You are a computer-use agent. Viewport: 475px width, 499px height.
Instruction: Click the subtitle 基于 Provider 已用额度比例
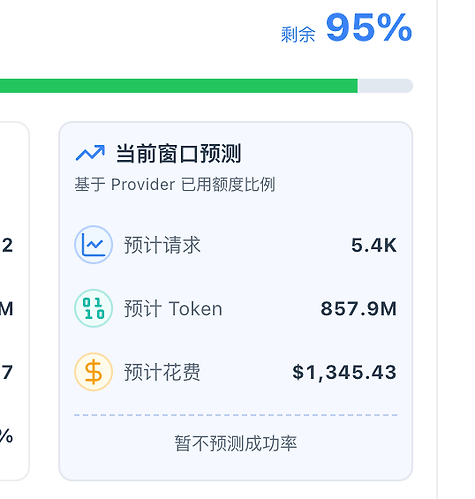[175, 184]
